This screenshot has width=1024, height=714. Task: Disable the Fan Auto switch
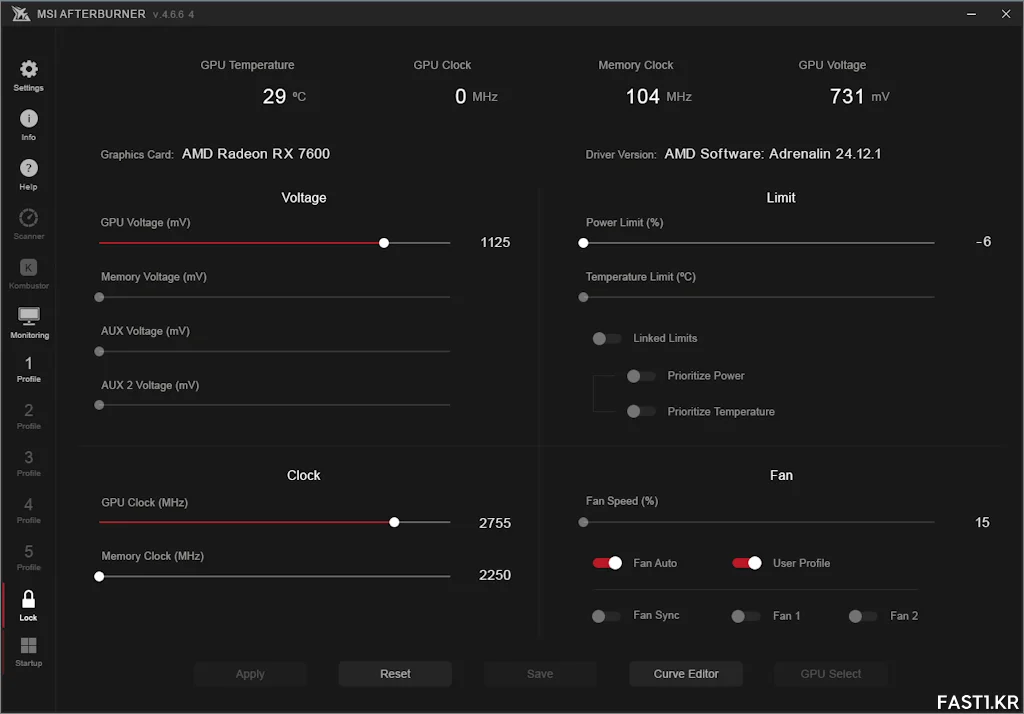[607, 563]
